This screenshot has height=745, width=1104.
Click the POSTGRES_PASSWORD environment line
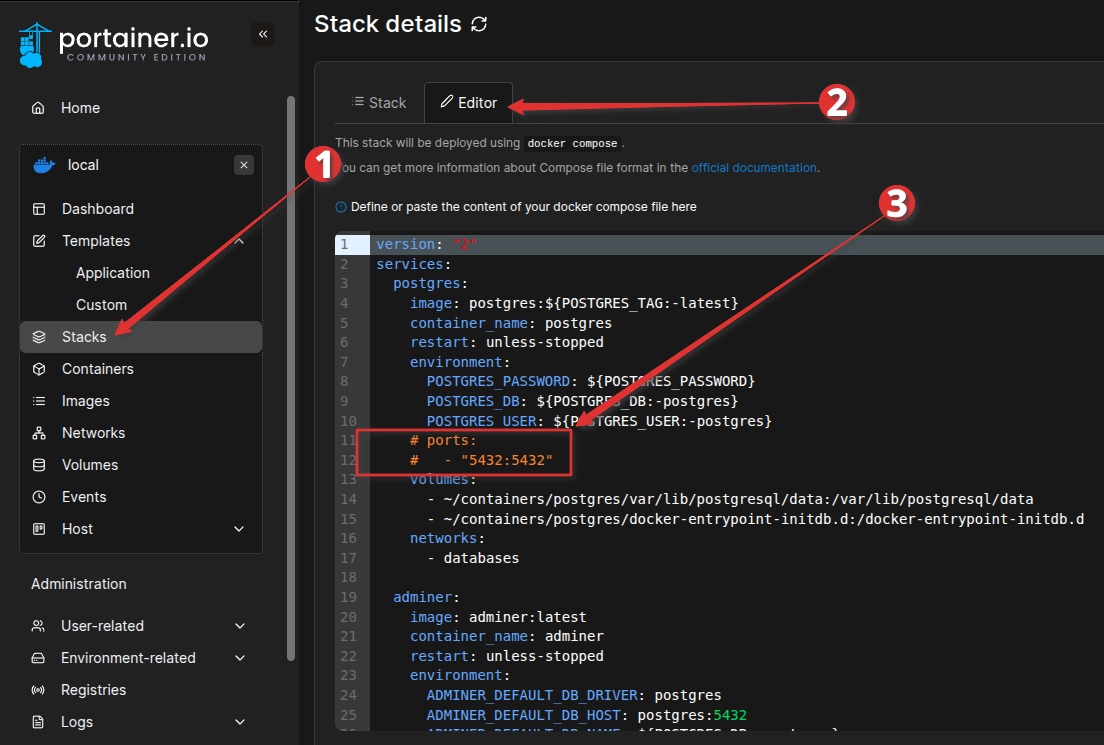coord(591,381)
